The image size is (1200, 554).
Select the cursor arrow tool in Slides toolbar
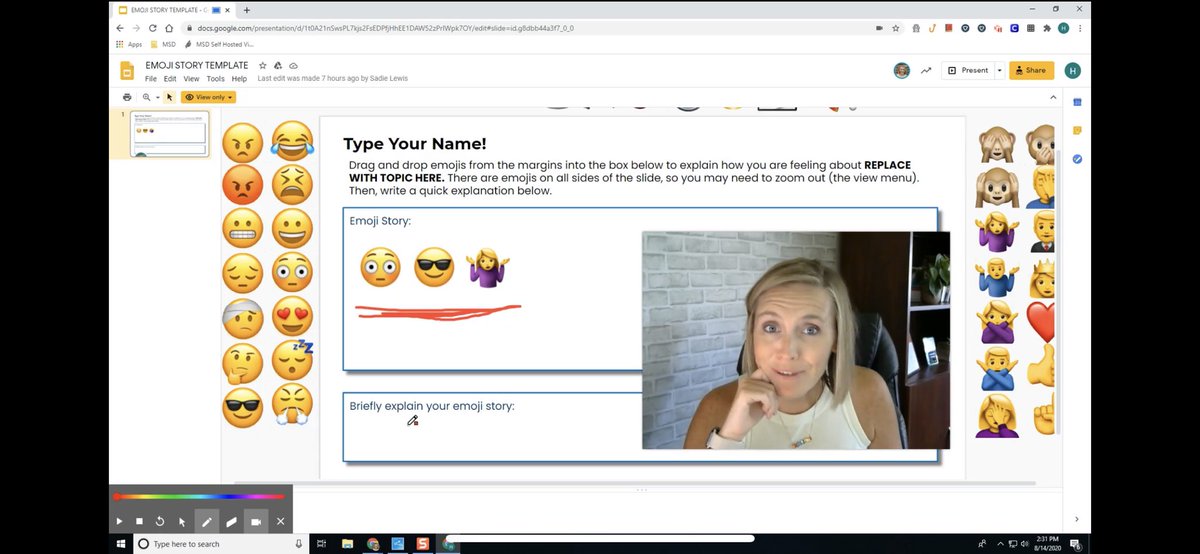[x=169, y=97]
